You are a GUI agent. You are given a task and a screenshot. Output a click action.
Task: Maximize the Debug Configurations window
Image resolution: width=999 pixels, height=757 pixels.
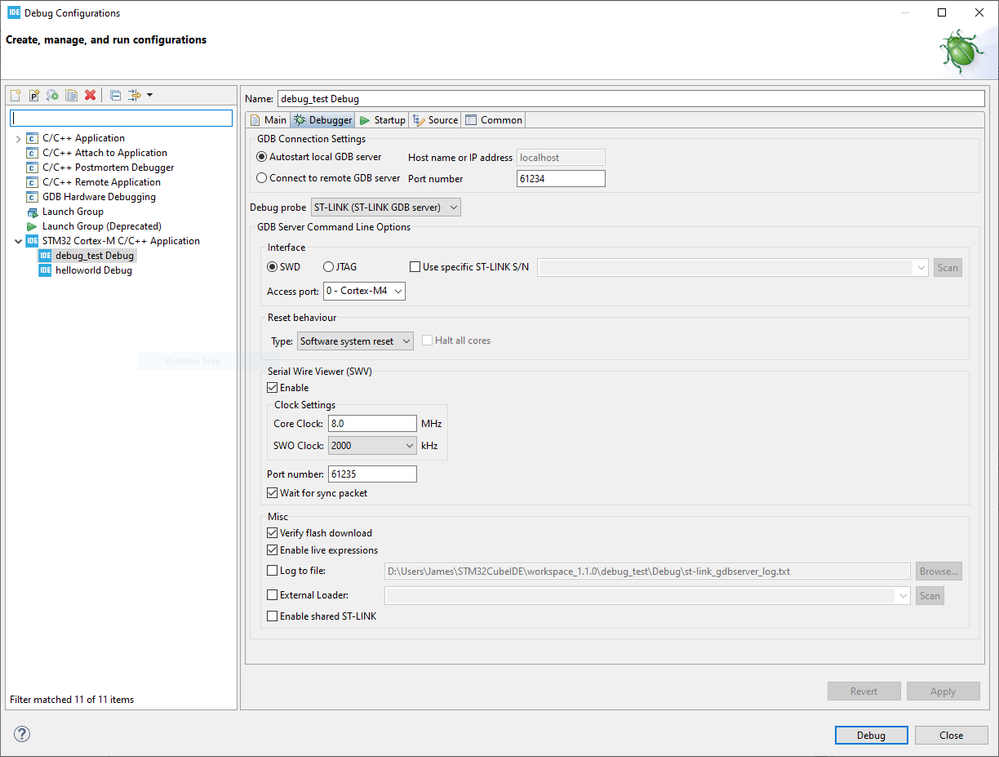click(x=942, y=13)
